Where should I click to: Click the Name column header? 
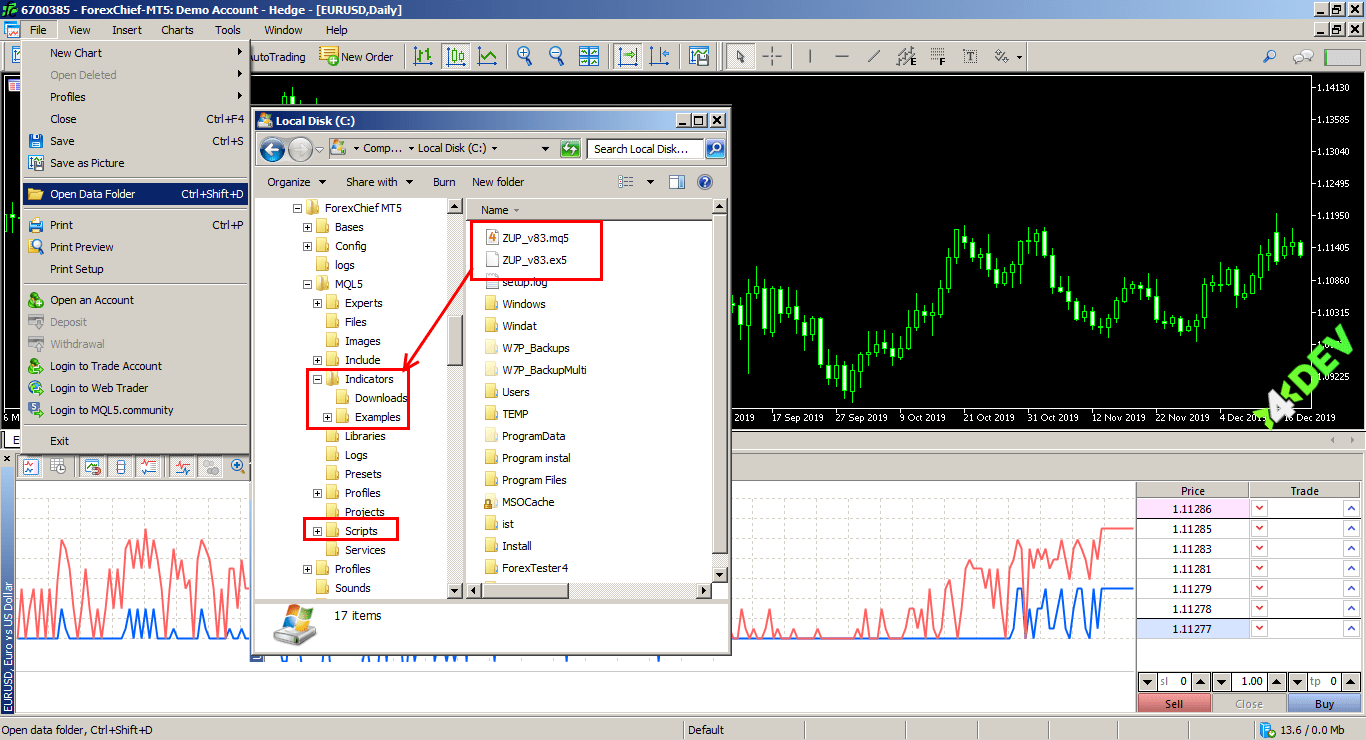pyautogui.click(x=590, y=210)
